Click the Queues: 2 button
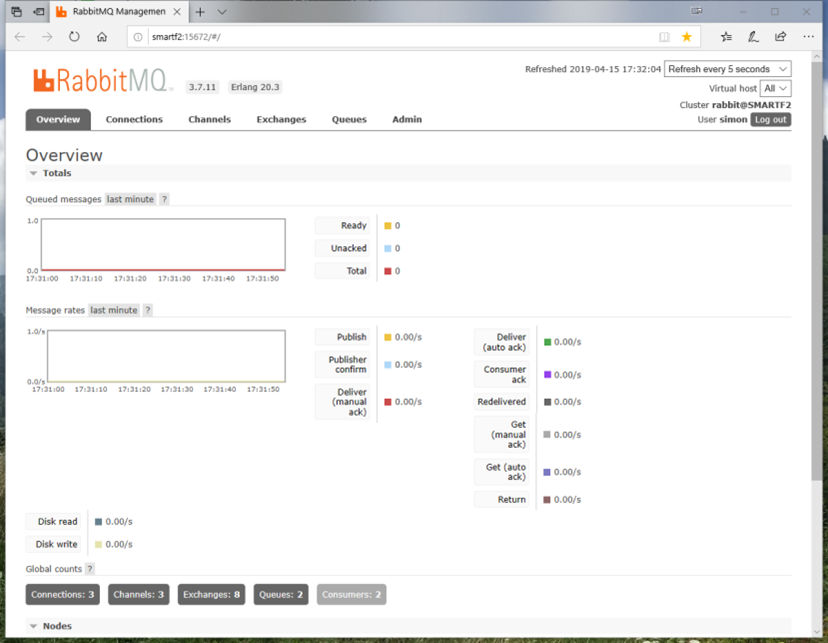This screenshot has height=643, width=828. [281, 594]
